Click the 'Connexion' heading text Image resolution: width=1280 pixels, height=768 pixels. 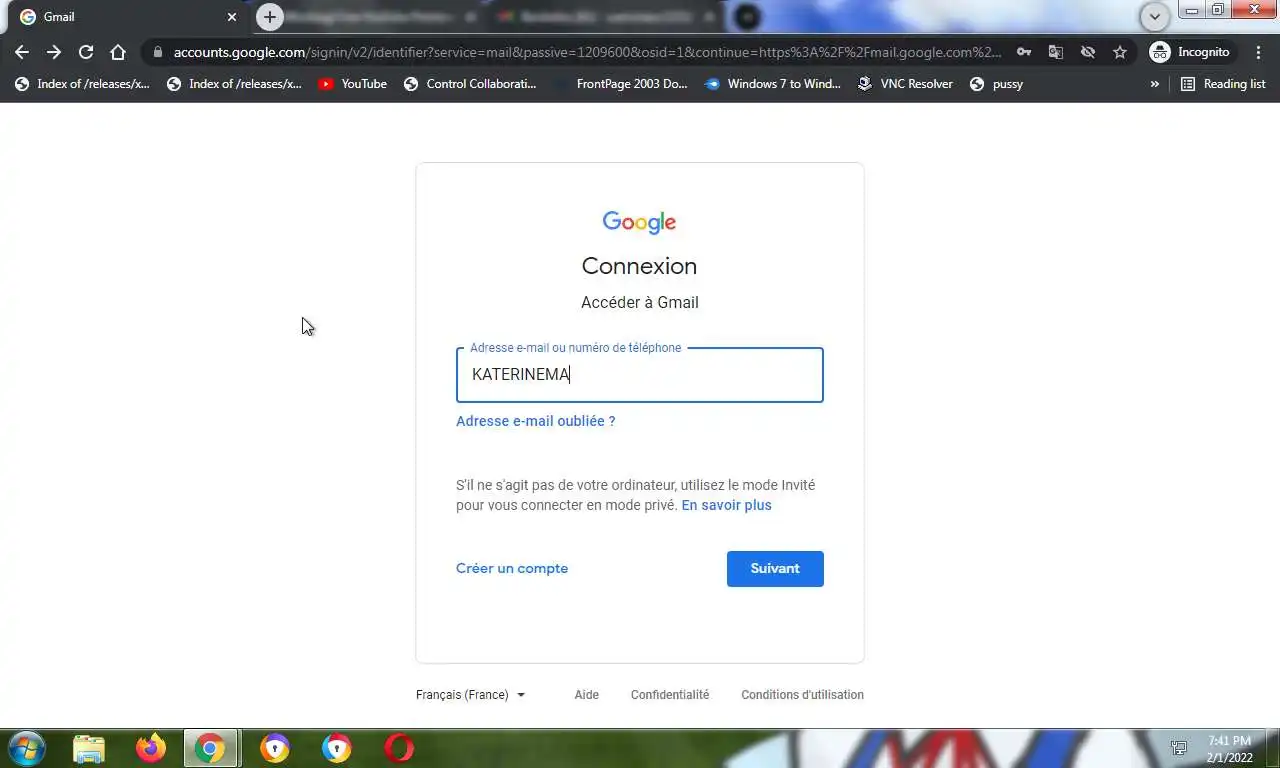point(640,266)
